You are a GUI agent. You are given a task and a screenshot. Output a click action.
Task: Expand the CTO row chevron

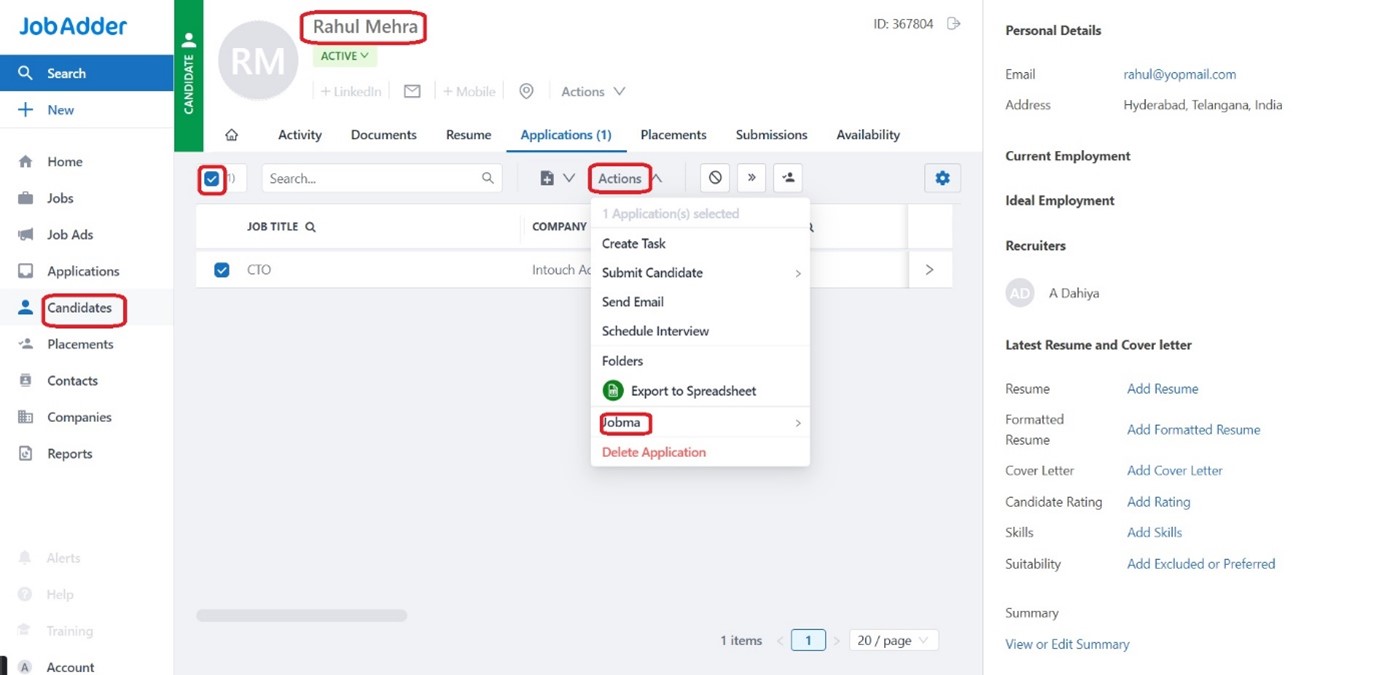pos(929,270)
